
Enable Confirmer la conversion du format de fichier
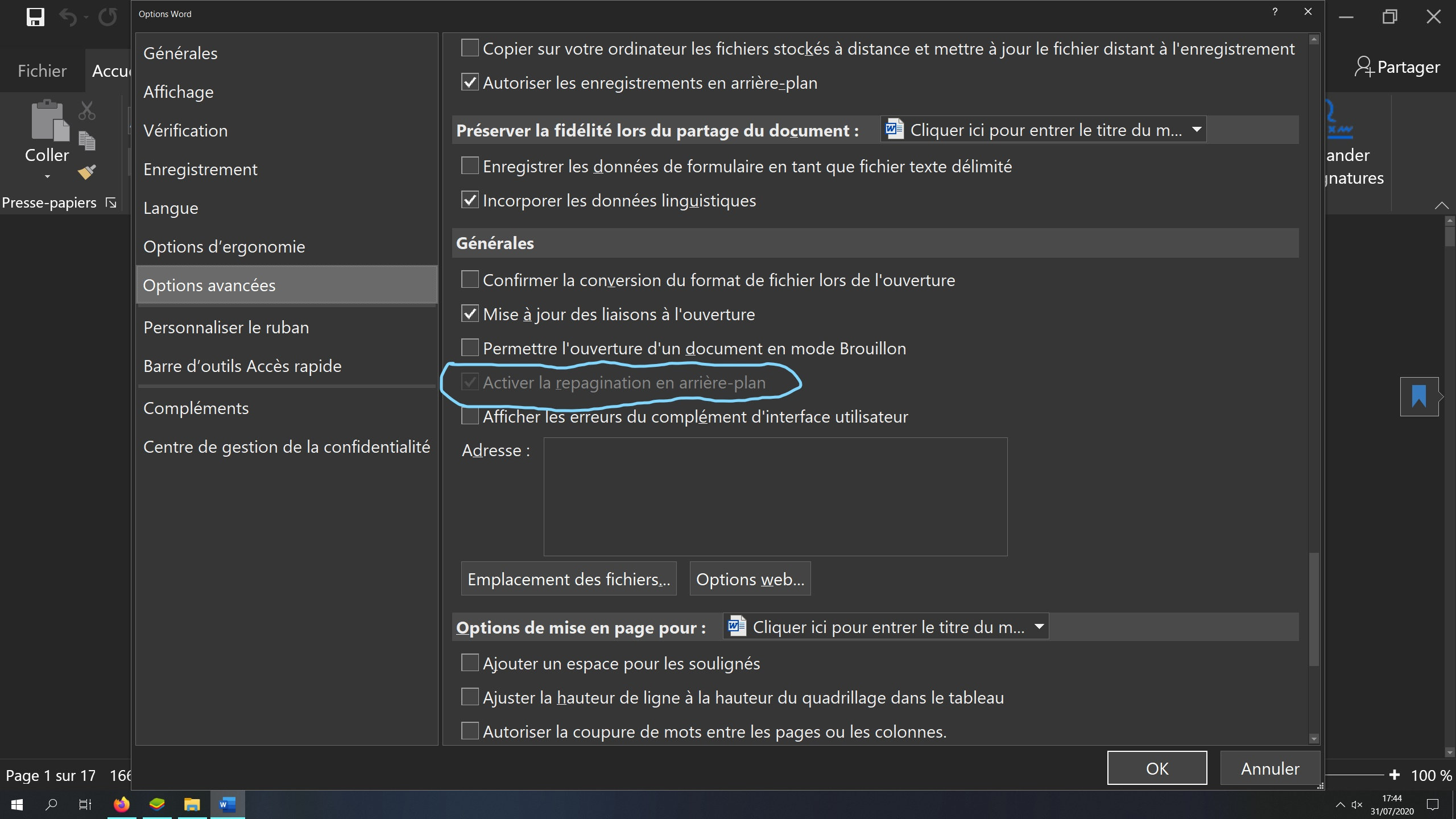pos(470,280)
